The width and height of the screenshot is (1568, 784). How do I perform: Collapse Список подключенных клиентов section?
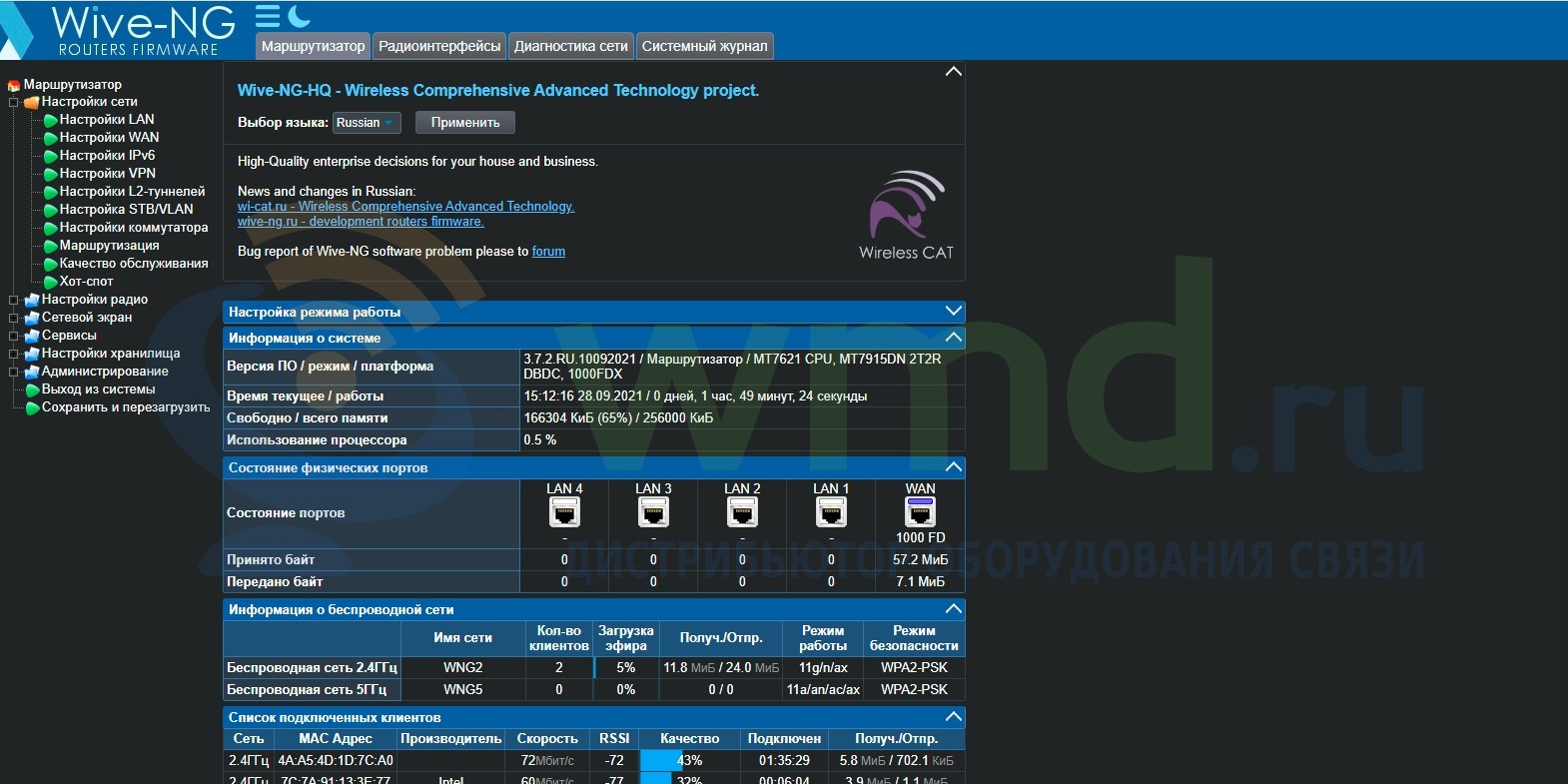click(954, 717)
